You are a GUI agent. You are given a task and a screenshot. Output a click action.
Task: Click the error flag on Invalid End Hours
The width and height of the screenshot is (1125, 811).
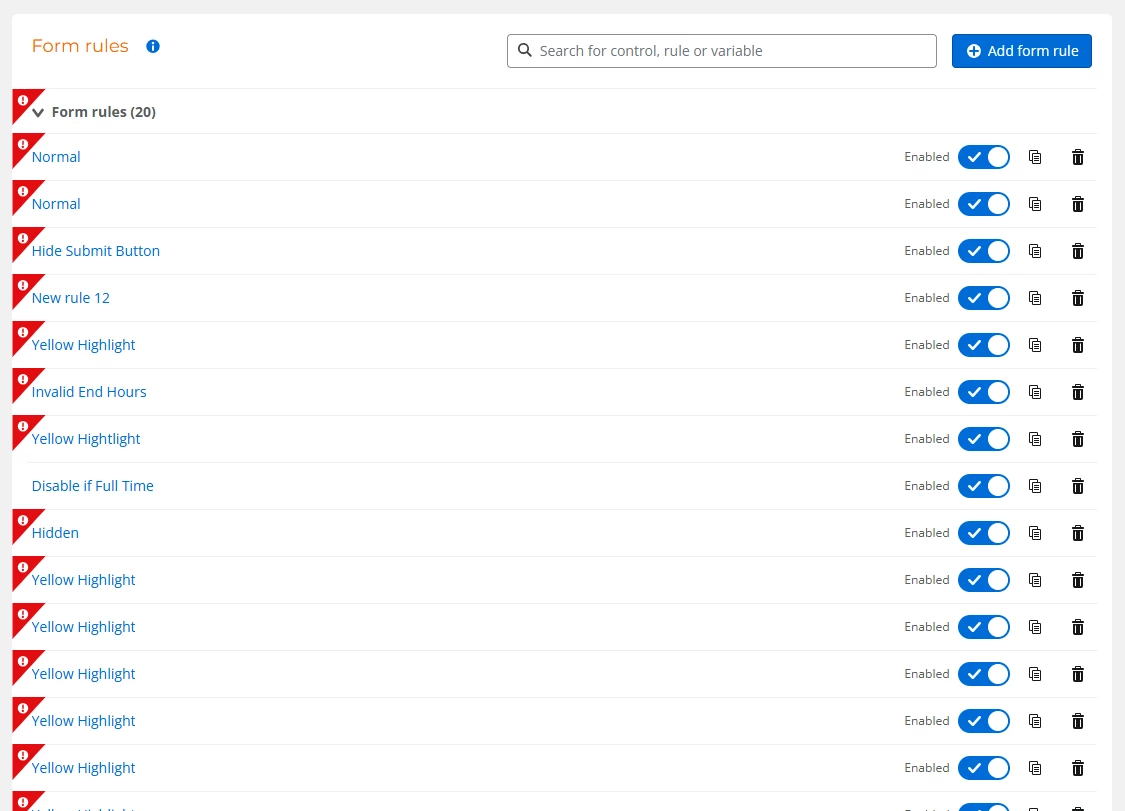(23, 380)
